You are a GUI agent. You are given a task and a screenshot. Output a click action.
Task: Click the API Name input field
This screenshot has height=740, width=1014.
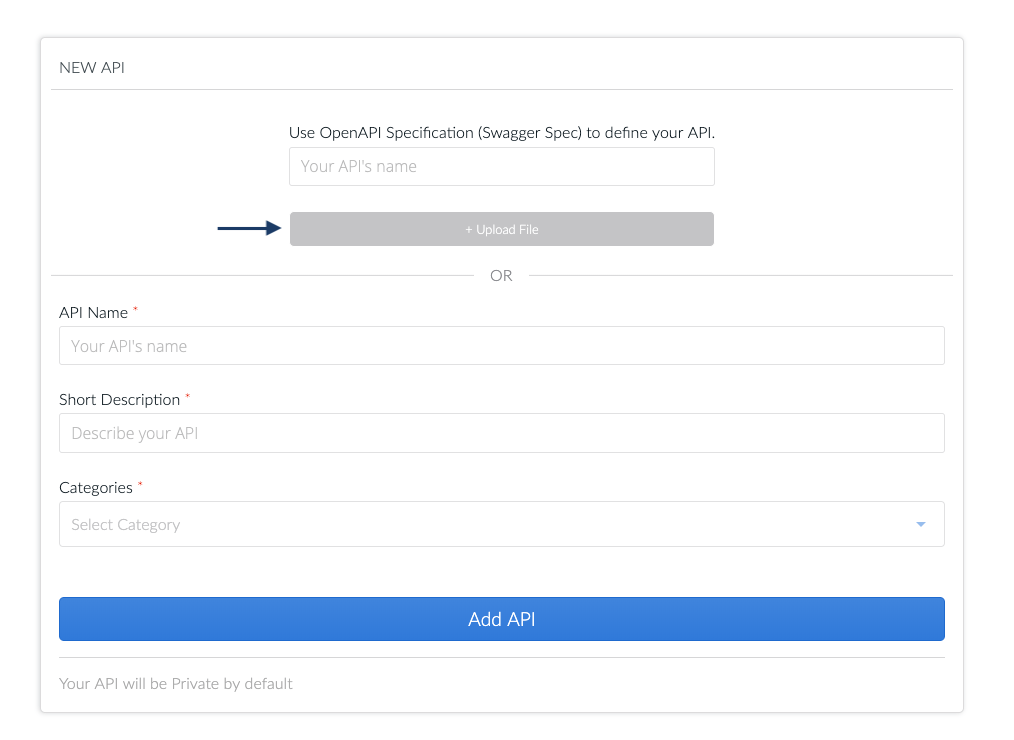[x=501, y=345]
